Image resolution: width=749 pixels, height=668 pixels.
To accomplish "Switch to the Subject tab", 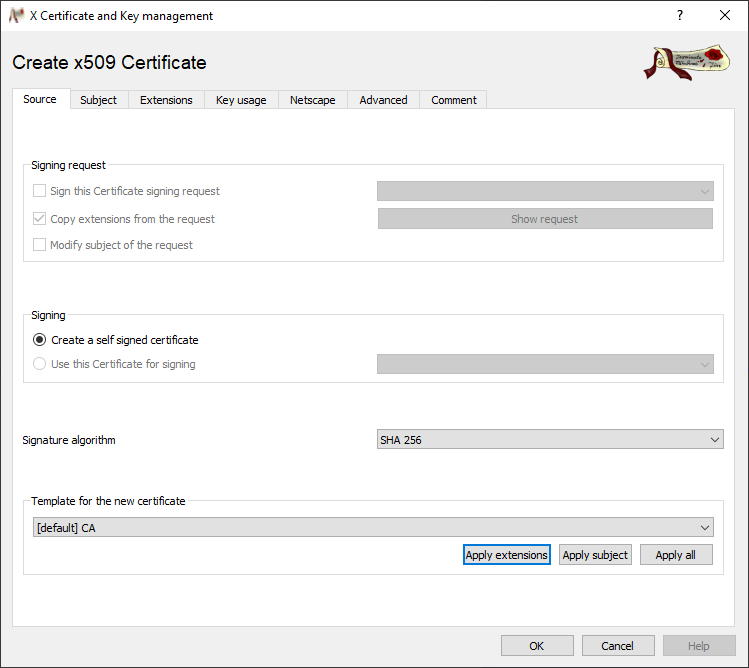I will (99, 100).
